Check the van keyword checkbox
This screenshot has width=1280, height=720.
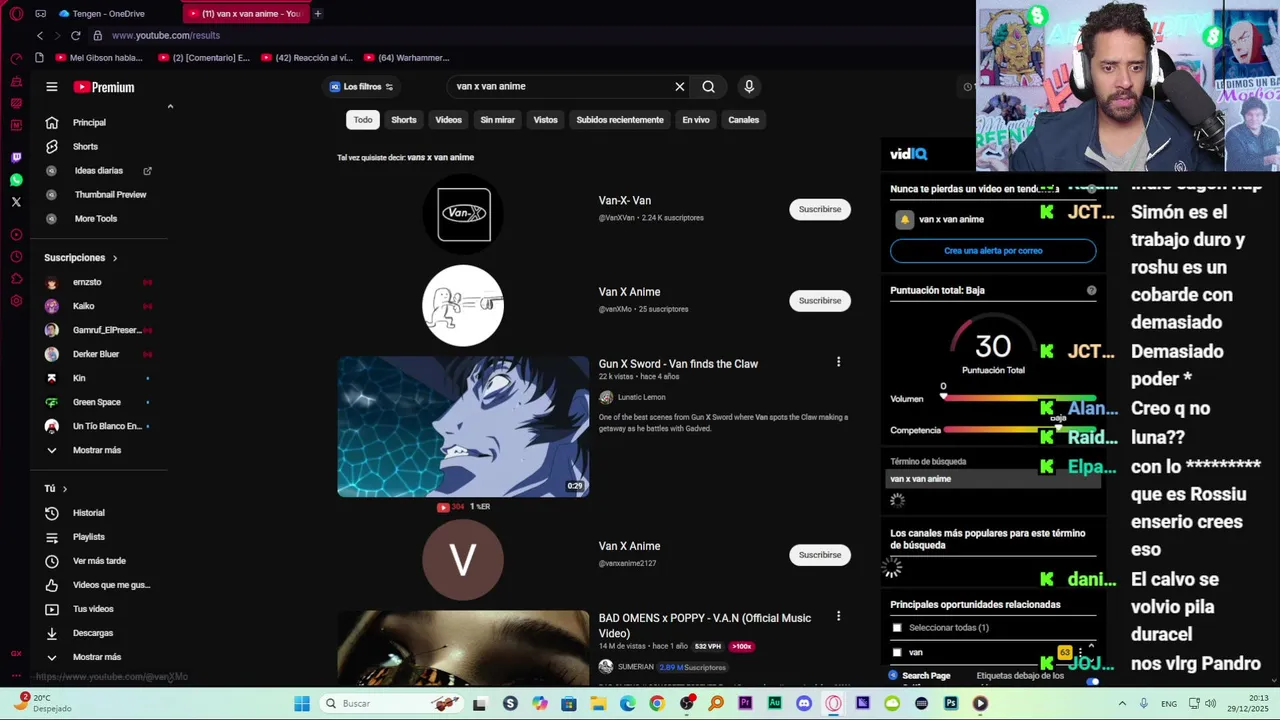[897, 652]
